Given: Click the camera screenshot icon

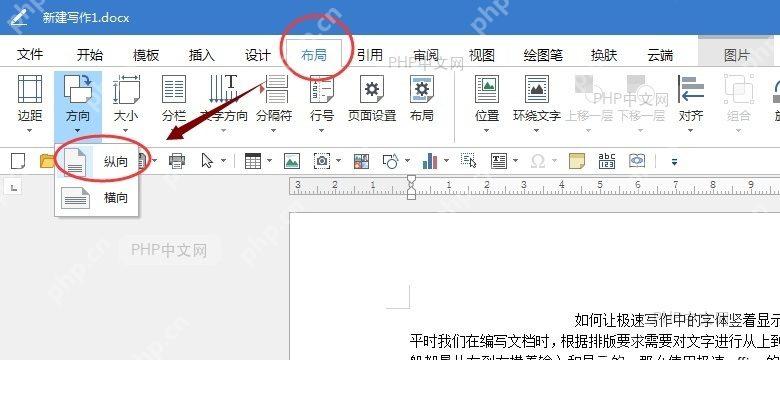Looking at the screenshot, I should coord(321,161).
